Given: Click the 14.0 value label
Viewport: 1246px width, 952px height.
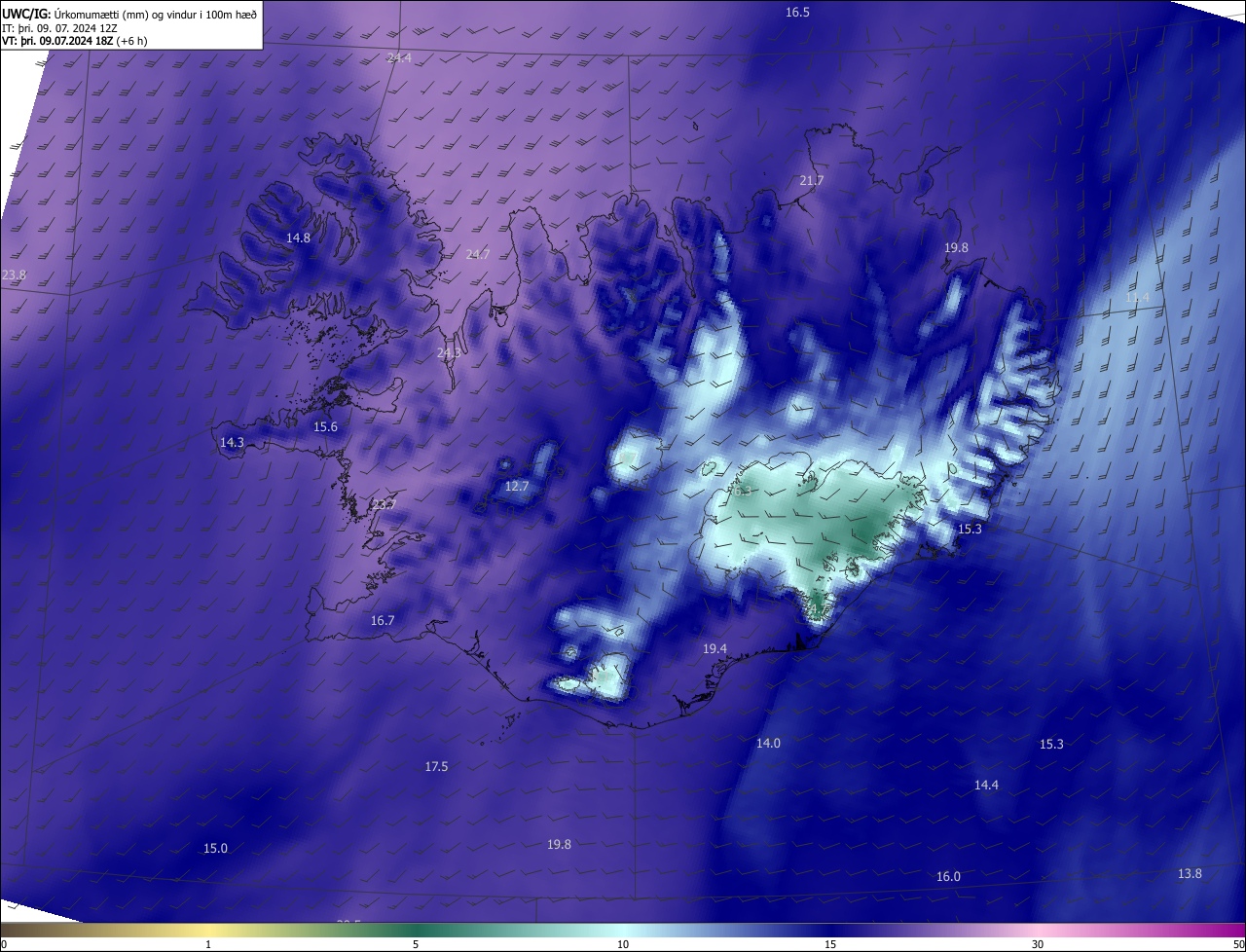Looking at the screenshot, I should point(769,744).
